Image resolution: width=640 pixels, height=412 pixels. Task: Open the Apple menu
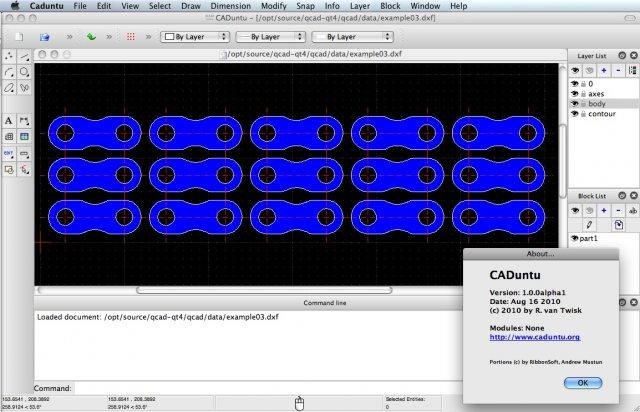tap(15, 6)
